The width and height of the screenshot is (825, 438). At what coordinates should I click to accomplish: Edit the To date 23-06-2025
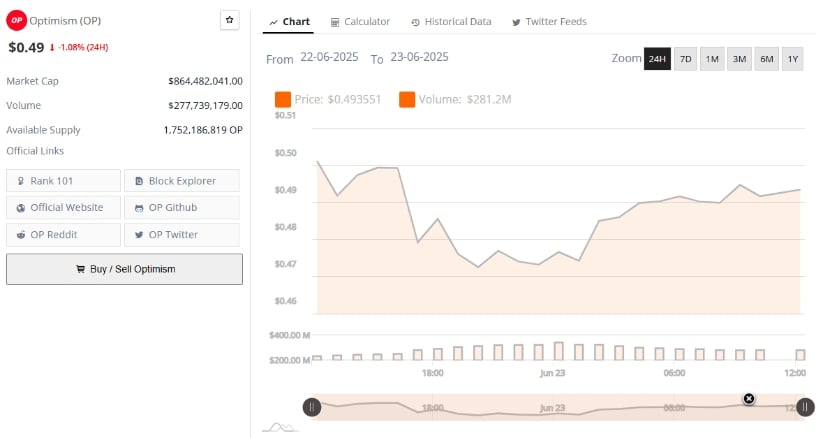[x=419, y=57]
